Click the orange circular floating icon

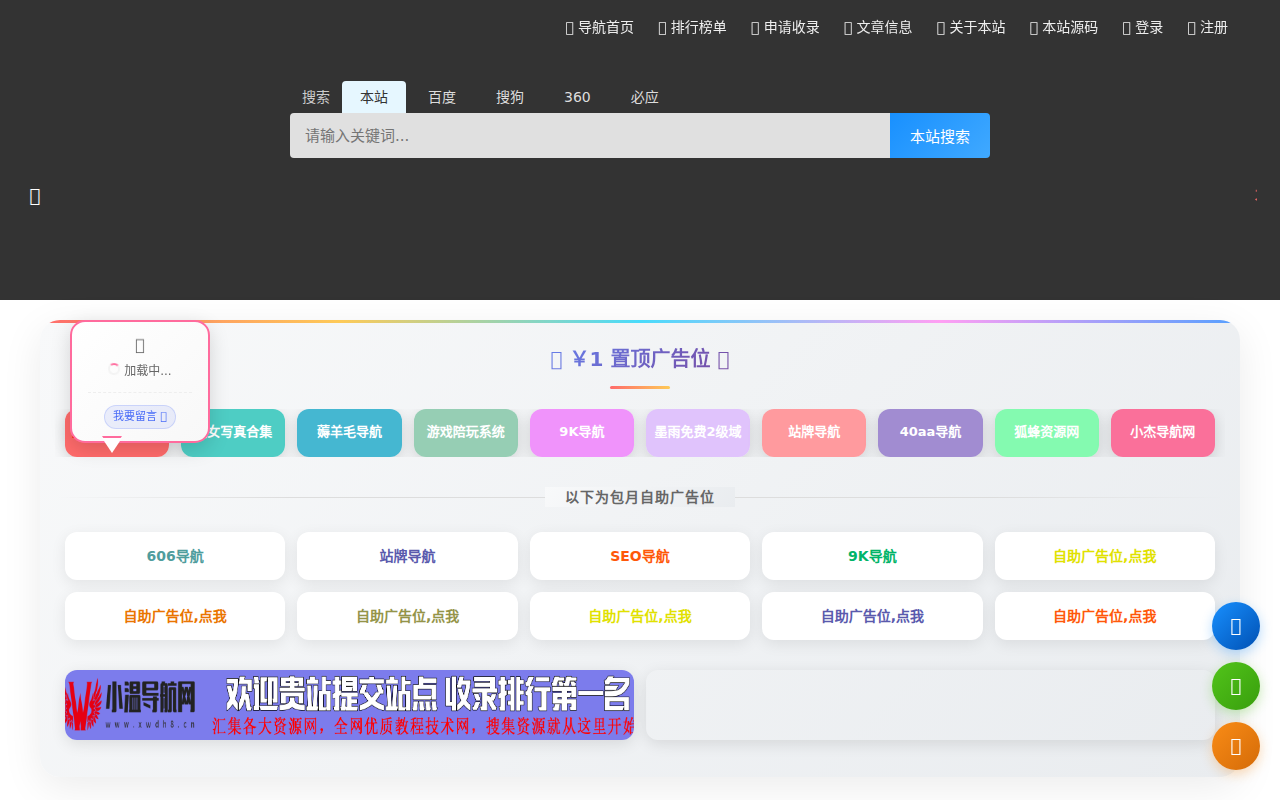(x=1236, y=746)
